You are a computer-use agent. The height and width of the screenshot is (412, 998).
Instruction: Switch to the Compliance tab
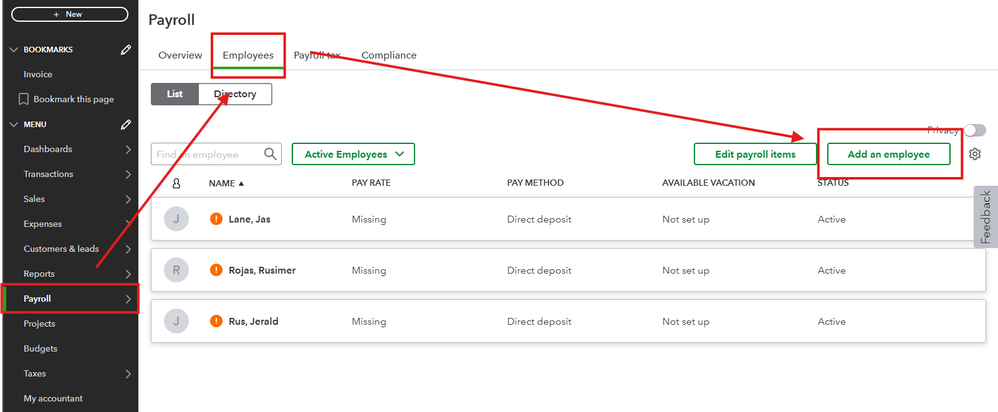pos(389,55)
